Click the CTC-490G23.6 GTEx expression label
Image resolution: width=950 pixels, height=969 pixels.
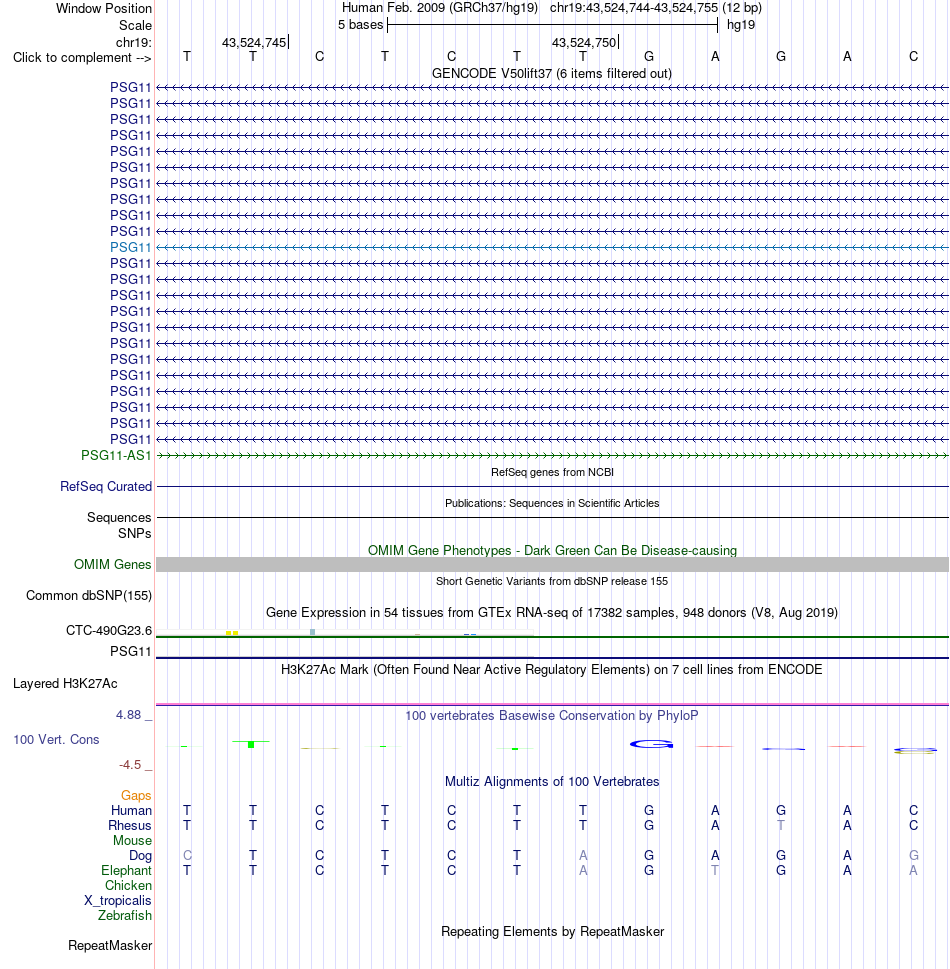(x=109, y=630)
